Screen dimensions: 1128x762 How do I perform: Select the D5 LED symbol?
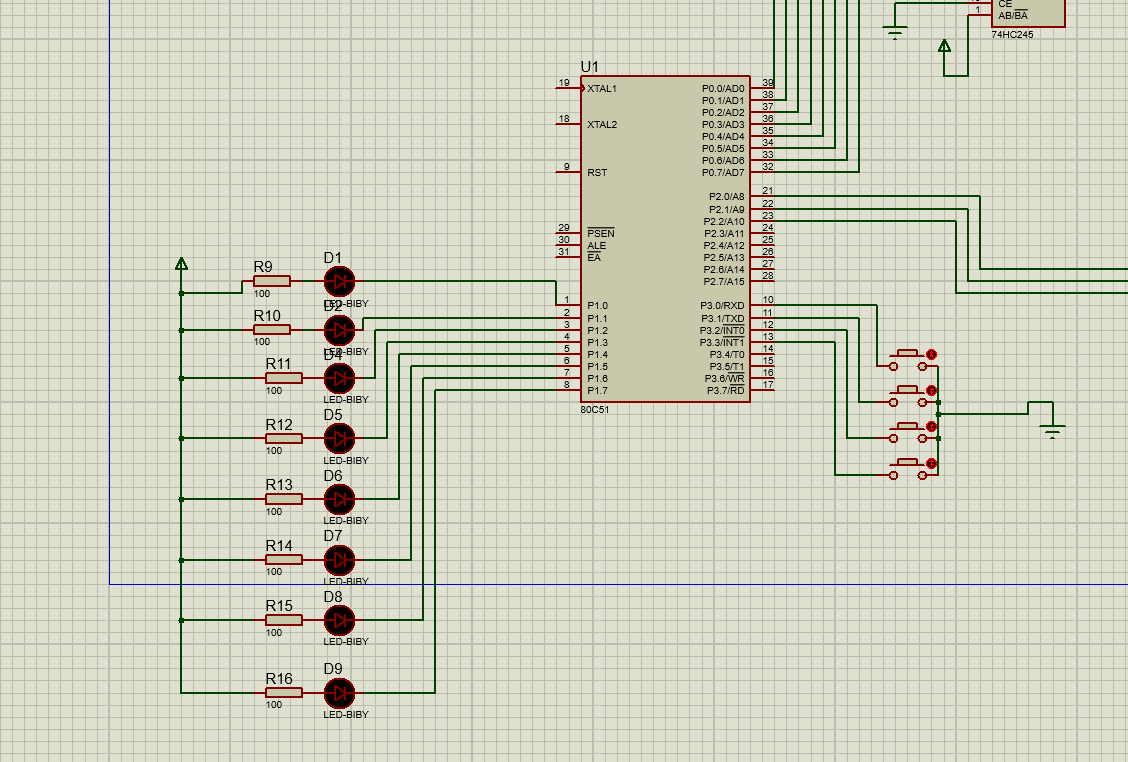340,437
